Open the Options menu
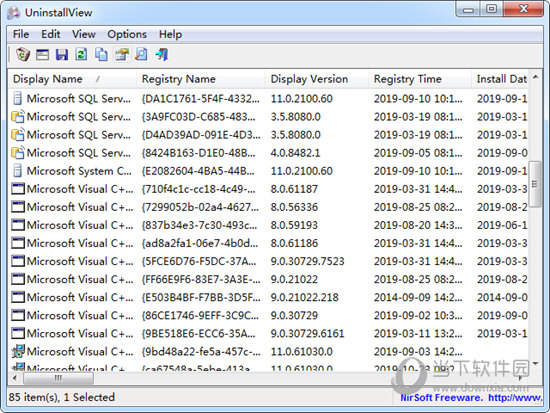This screenshot has width=550, height=413. [x=127, y=34]
